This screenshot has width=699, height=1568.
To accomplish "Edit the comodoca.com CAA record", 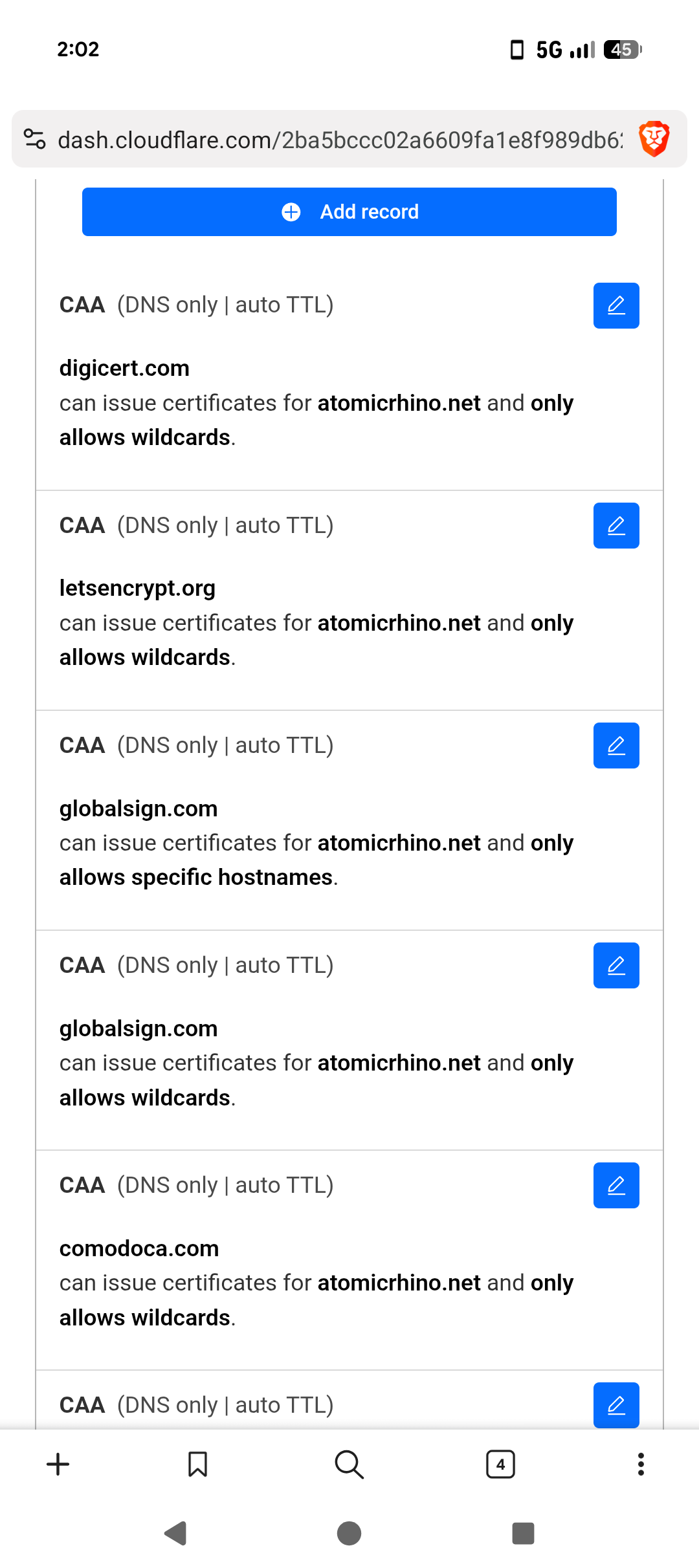I will [616, 1185].
